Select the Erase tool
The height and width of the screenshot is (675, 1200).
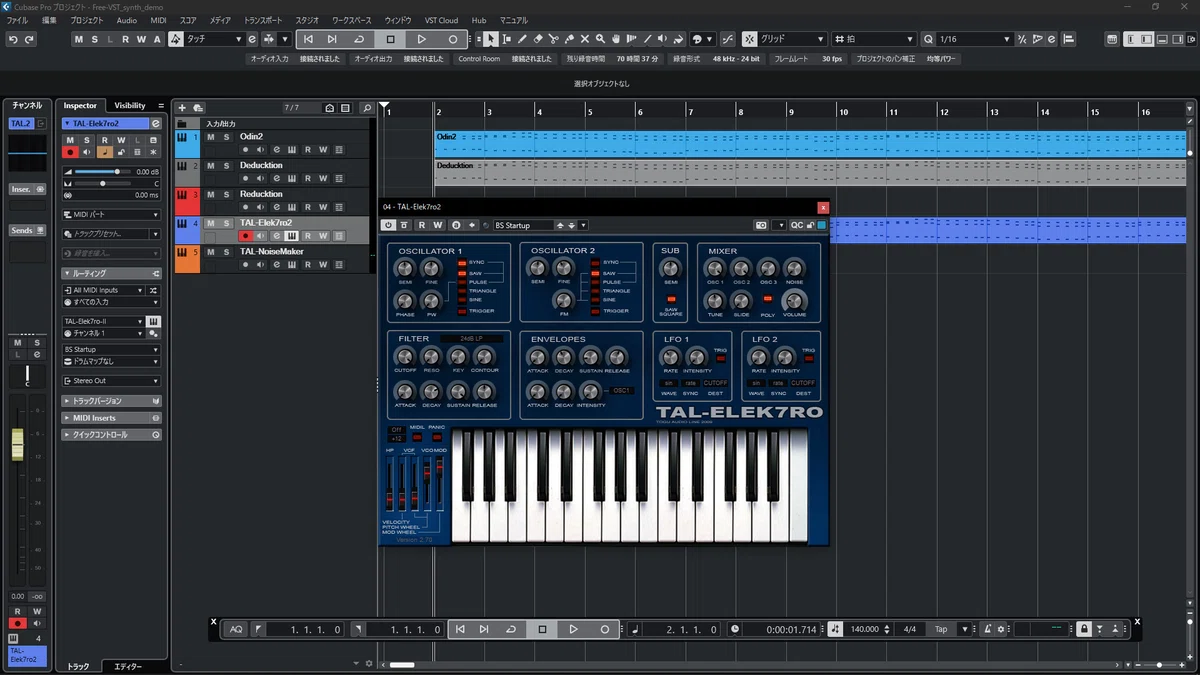coord(537,39)
